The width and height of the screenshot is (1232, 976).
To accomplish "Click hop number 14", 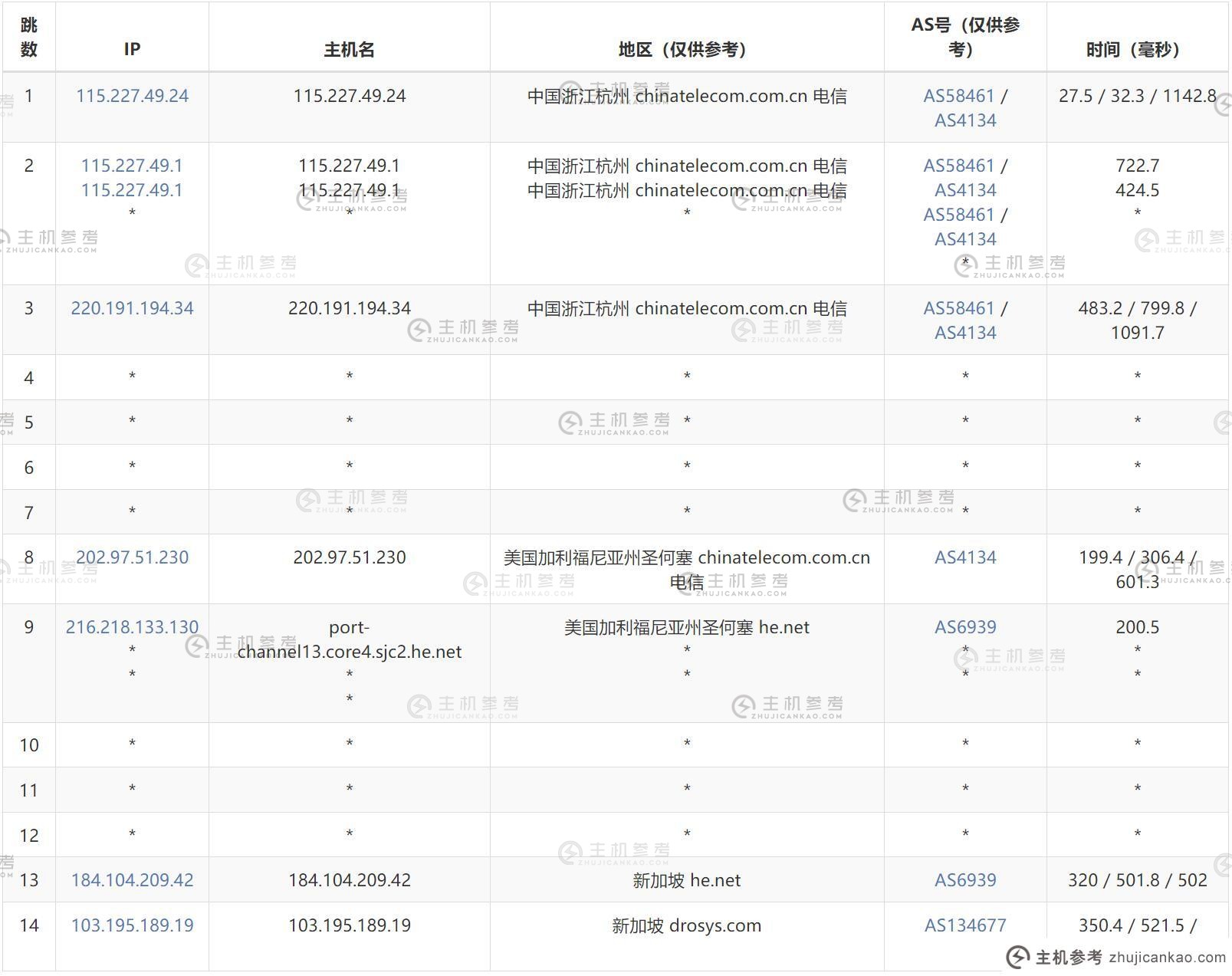I will 29,925.
